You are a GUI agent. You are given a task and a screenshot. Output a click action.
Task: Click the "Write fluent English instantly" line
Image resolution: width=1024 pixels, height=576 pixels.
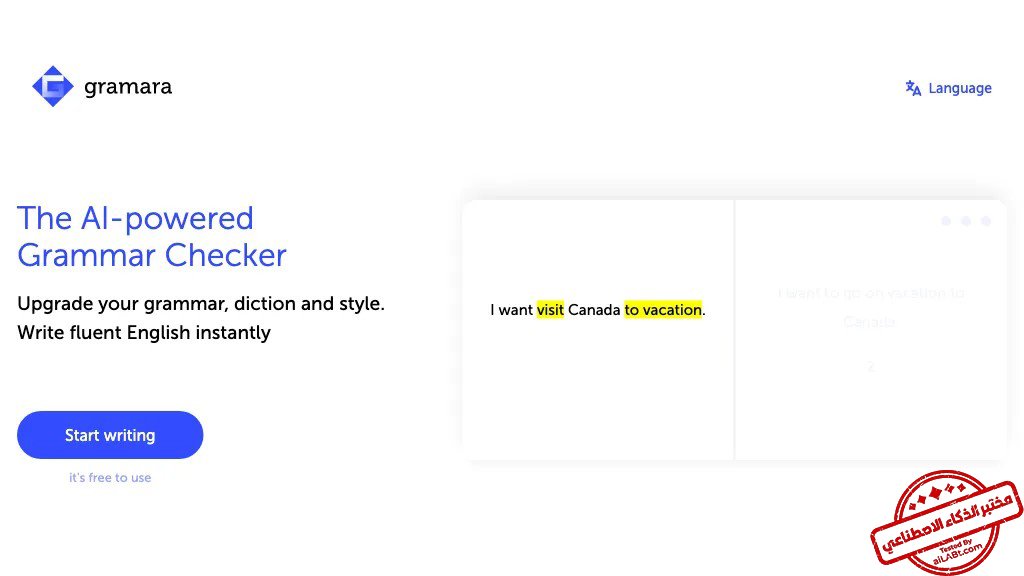point(144,332)
